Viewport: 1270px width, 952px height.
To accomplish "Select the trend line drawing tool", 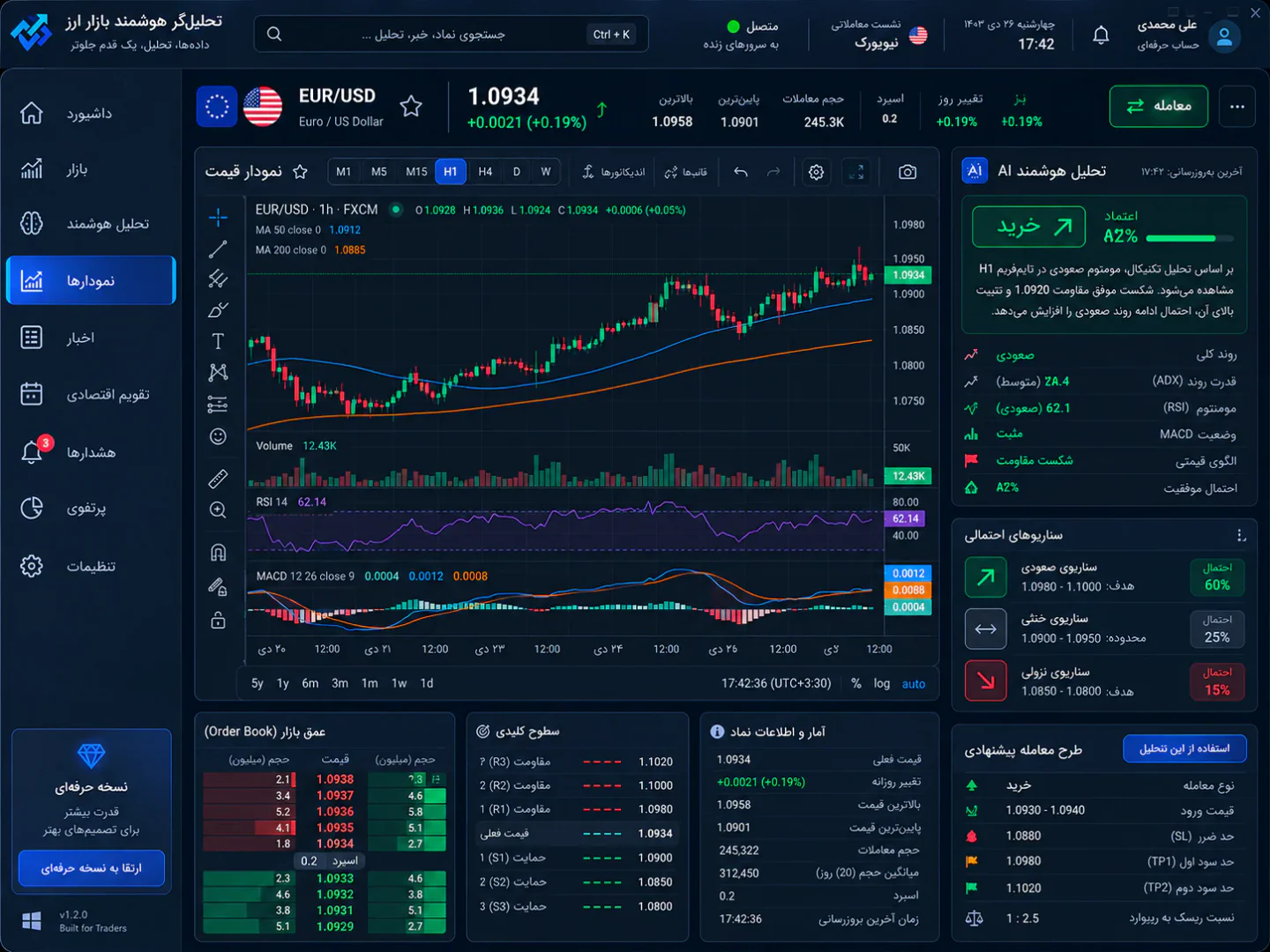I will (218, 249).
